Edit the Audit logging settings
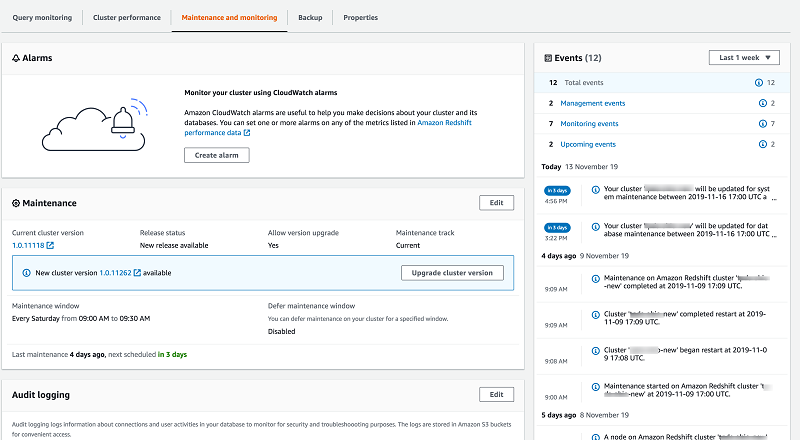Image resolution: width=800 pixels, height=440 pixels. coord(496,395)
